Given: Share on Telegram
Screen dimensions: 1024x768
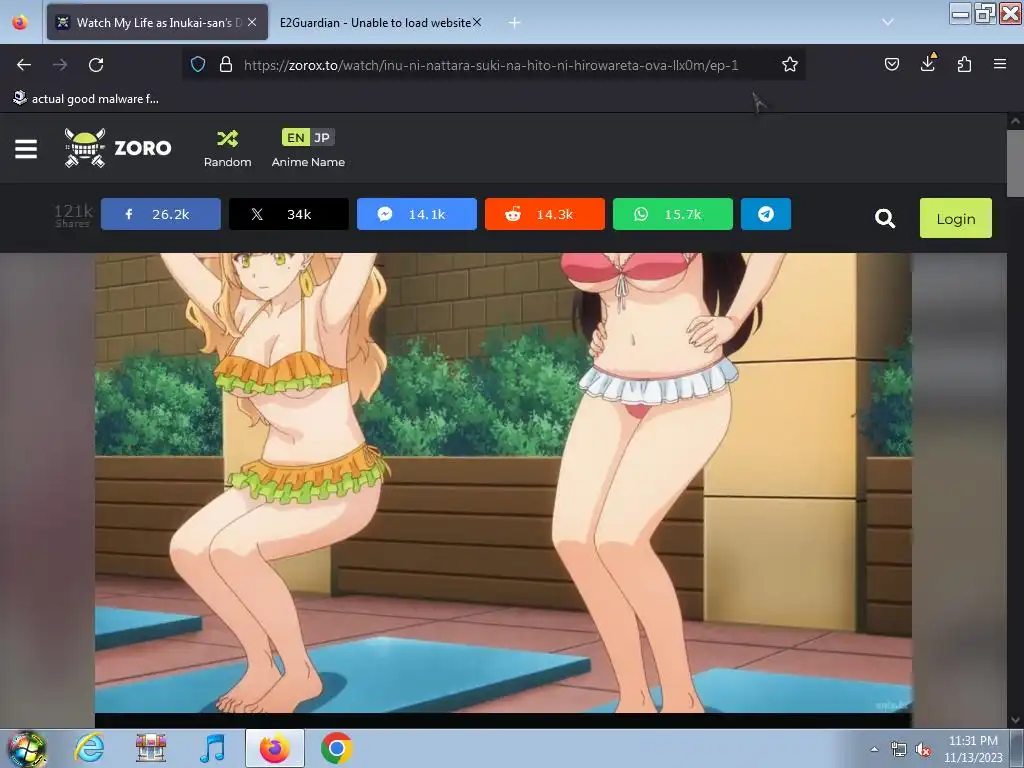Looking at the screenshot, I should tap(765, 214).
